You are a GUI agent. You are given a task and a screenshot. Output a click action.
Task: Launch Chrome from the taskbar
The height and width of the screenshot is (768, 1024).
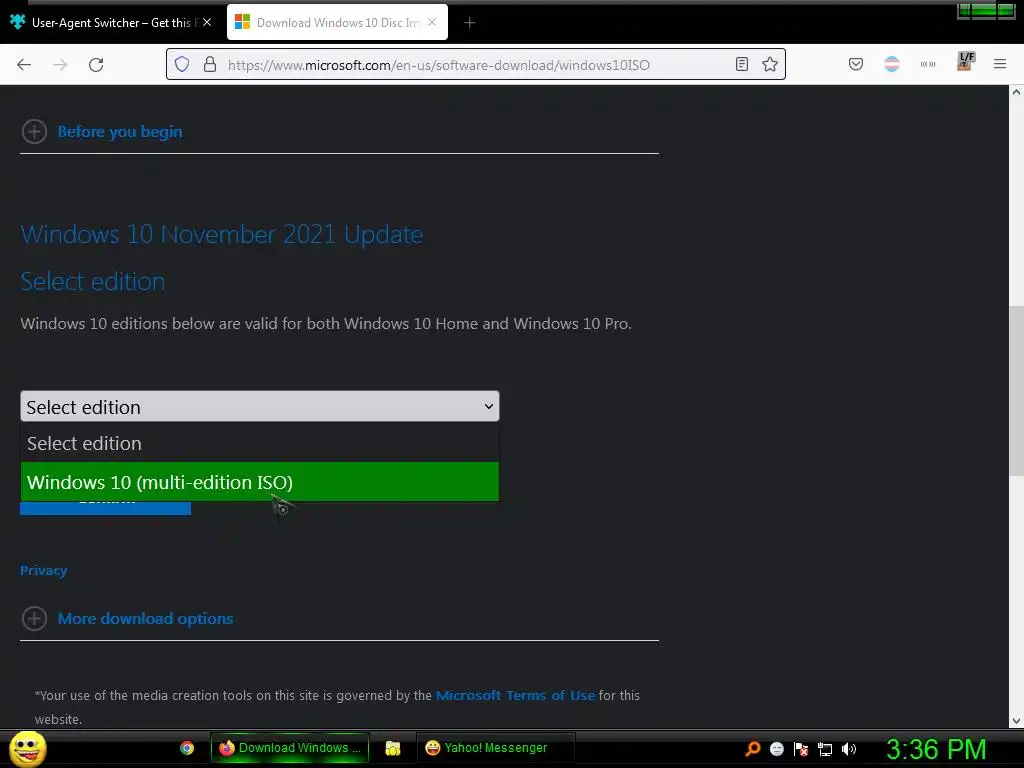pos(187,748)
